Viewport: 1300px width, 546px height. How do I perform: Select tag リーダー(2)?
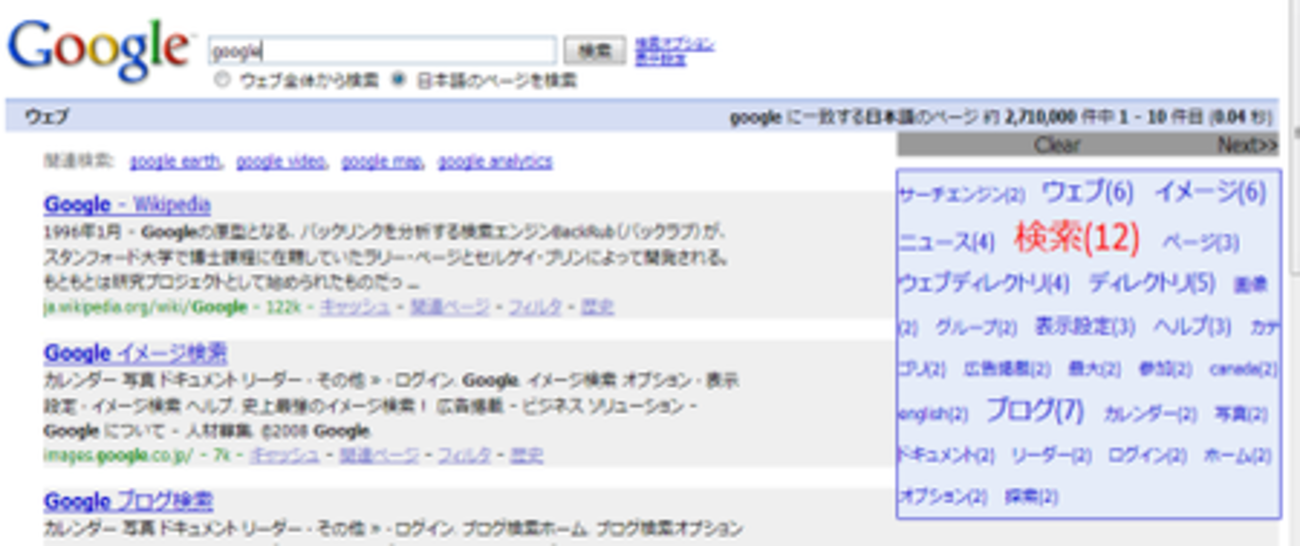click(x=1051, y=455)
